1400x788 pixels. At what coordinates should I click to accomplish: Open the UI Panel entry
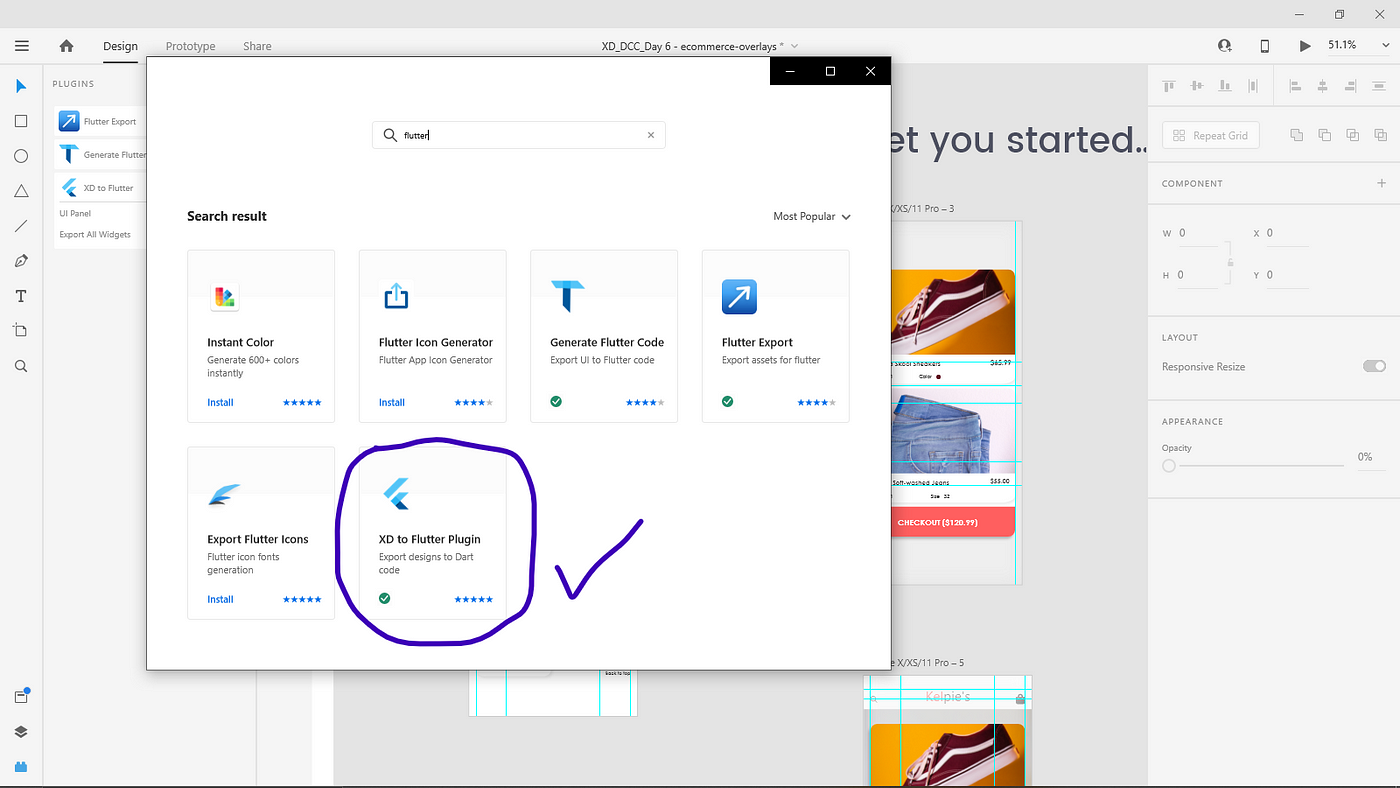pyautogui.click(x=75, y=213)
